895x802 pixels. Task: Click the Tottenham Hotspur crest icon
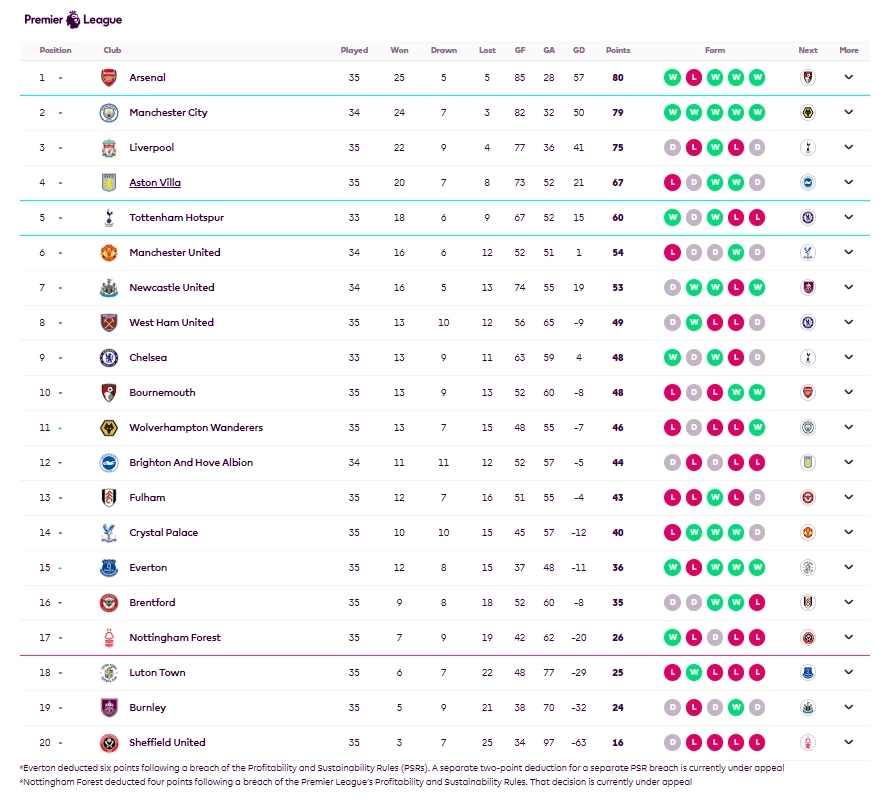(x=109, y=218)
